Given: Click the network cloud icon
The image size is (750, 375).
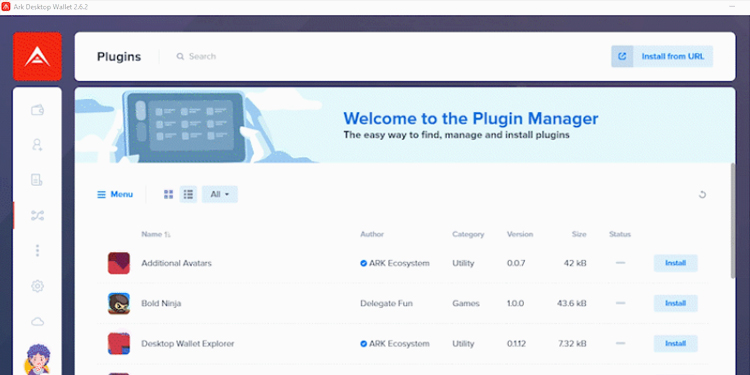Looking at the screenshot, I should pos(37,321).
